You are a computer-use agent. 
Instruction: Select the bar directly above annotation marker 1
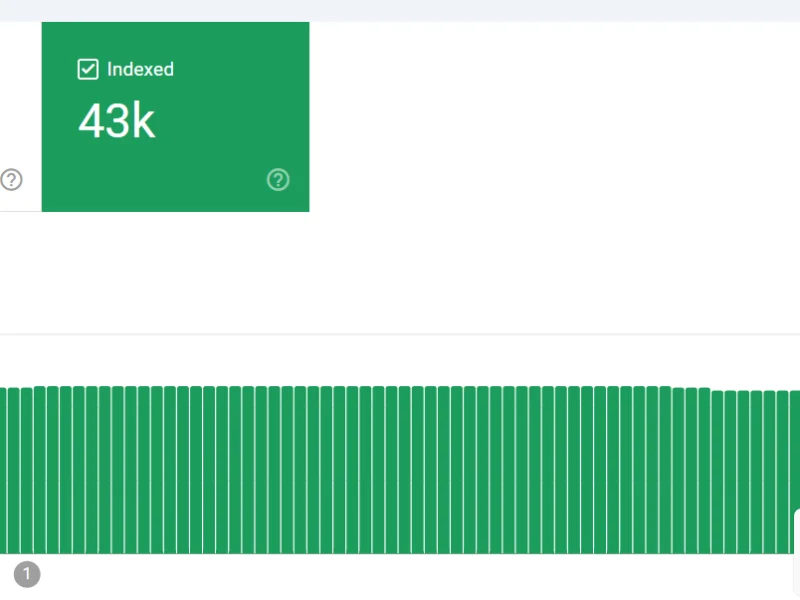tap(27, 470)
